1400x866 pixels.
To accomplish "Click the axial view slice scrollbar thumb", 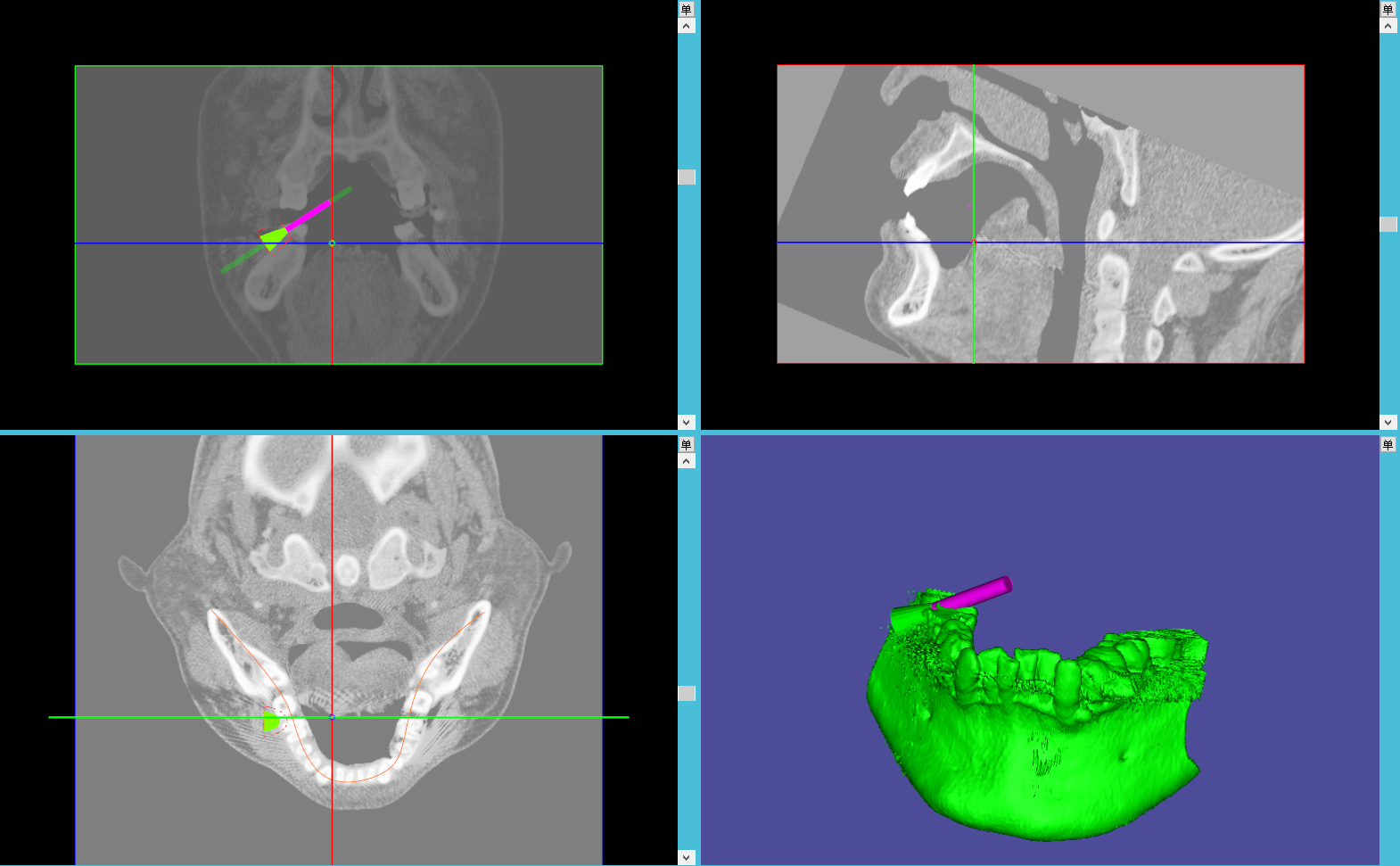I will pyautogui.click(x=686, y=693).
